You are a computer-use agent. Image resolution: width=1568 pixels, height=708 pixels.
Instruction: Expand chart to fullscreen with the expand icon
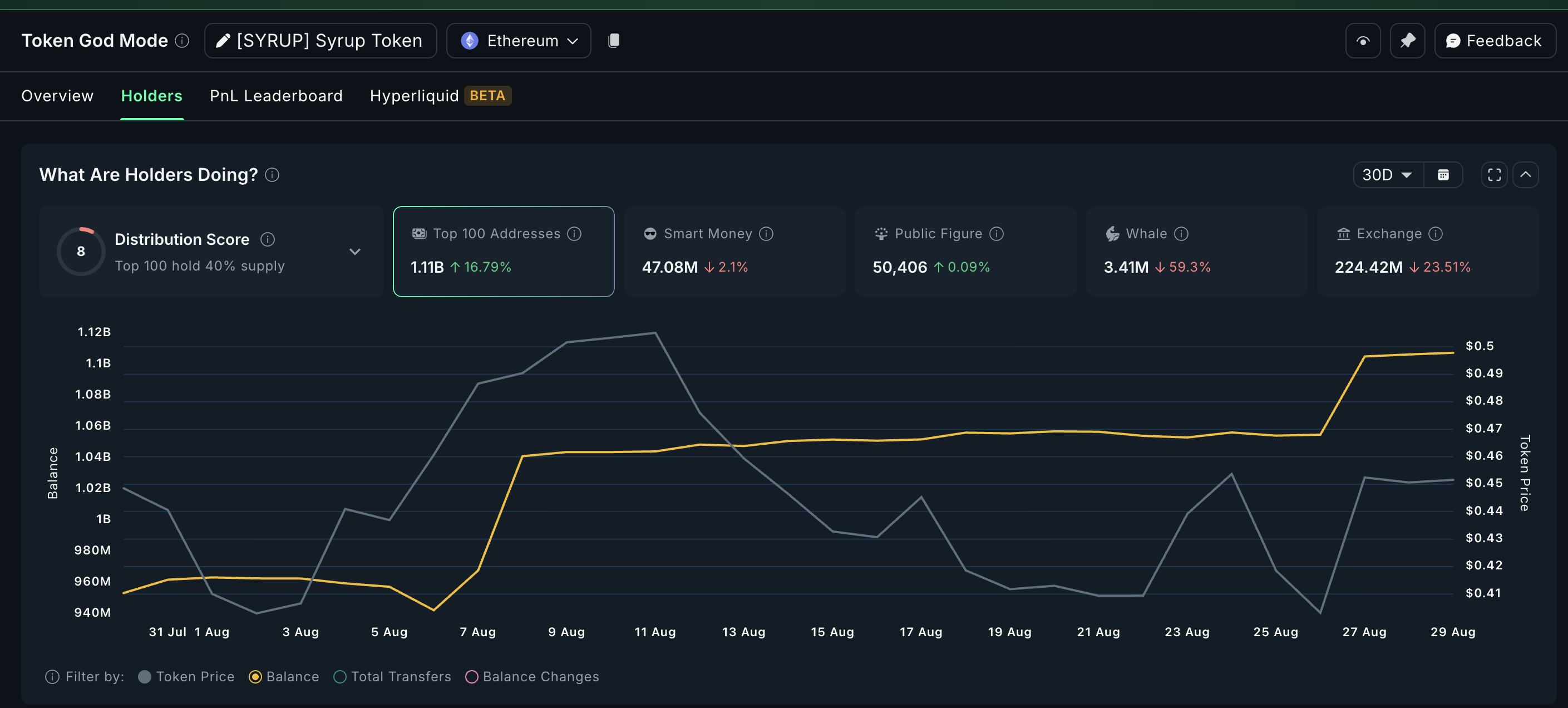[x=1494, y=175]
